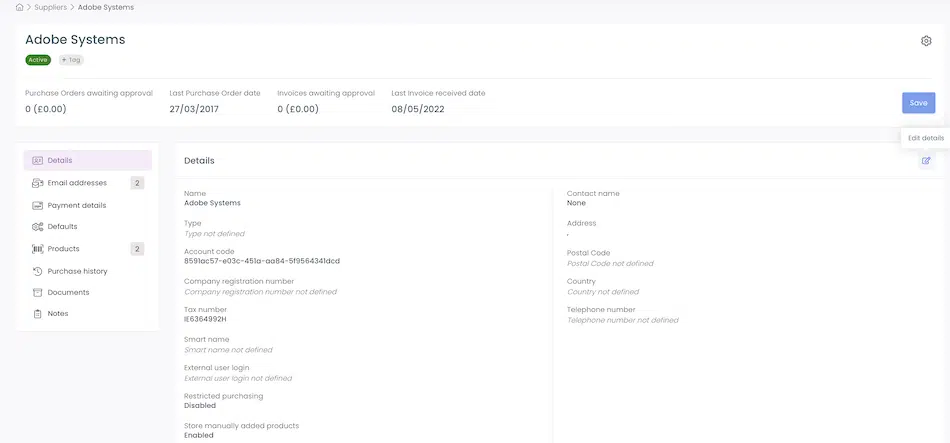Viewport: 950px width, 443px height.
Task: Click the Products barcode icon
Action: pyautogui.click(x=37, y=249)
